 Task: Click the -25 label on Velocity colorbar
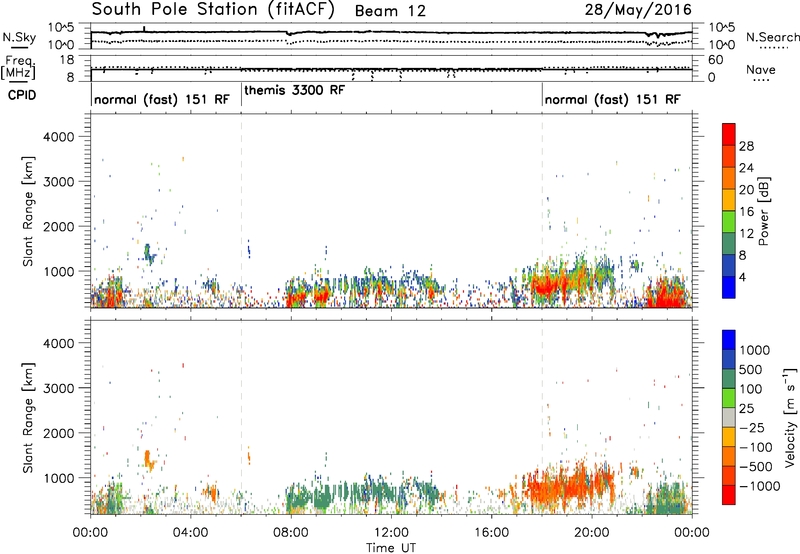[x=754, y=427]
